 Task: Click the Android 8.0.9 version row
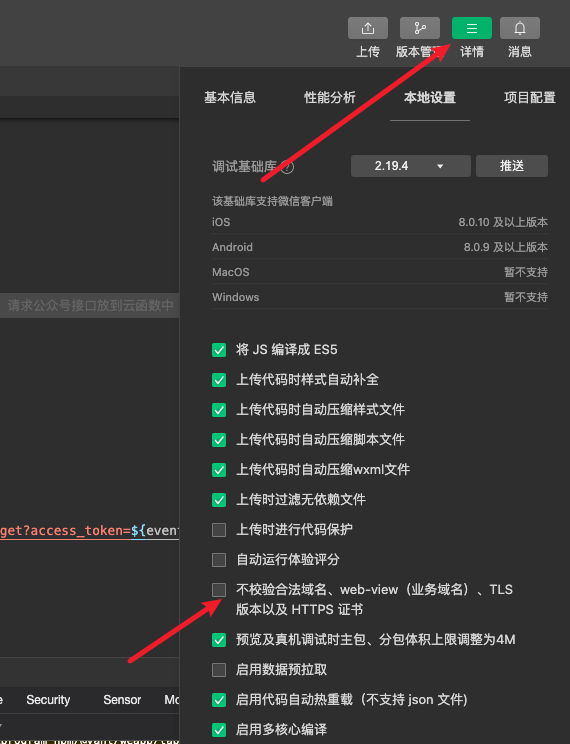pos(380,247)
